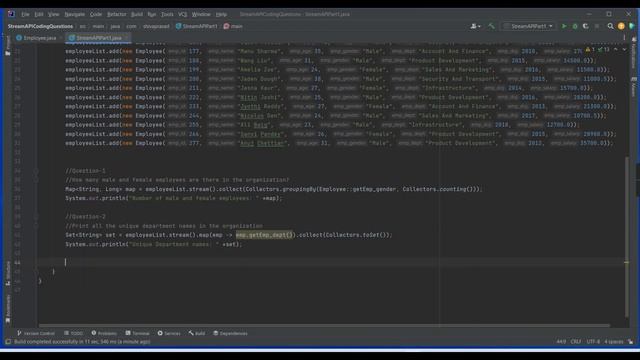Image resolution: width=640 pixels, height=360 pixels.
Task: Open the Code menu
Action: pos(96,14)
